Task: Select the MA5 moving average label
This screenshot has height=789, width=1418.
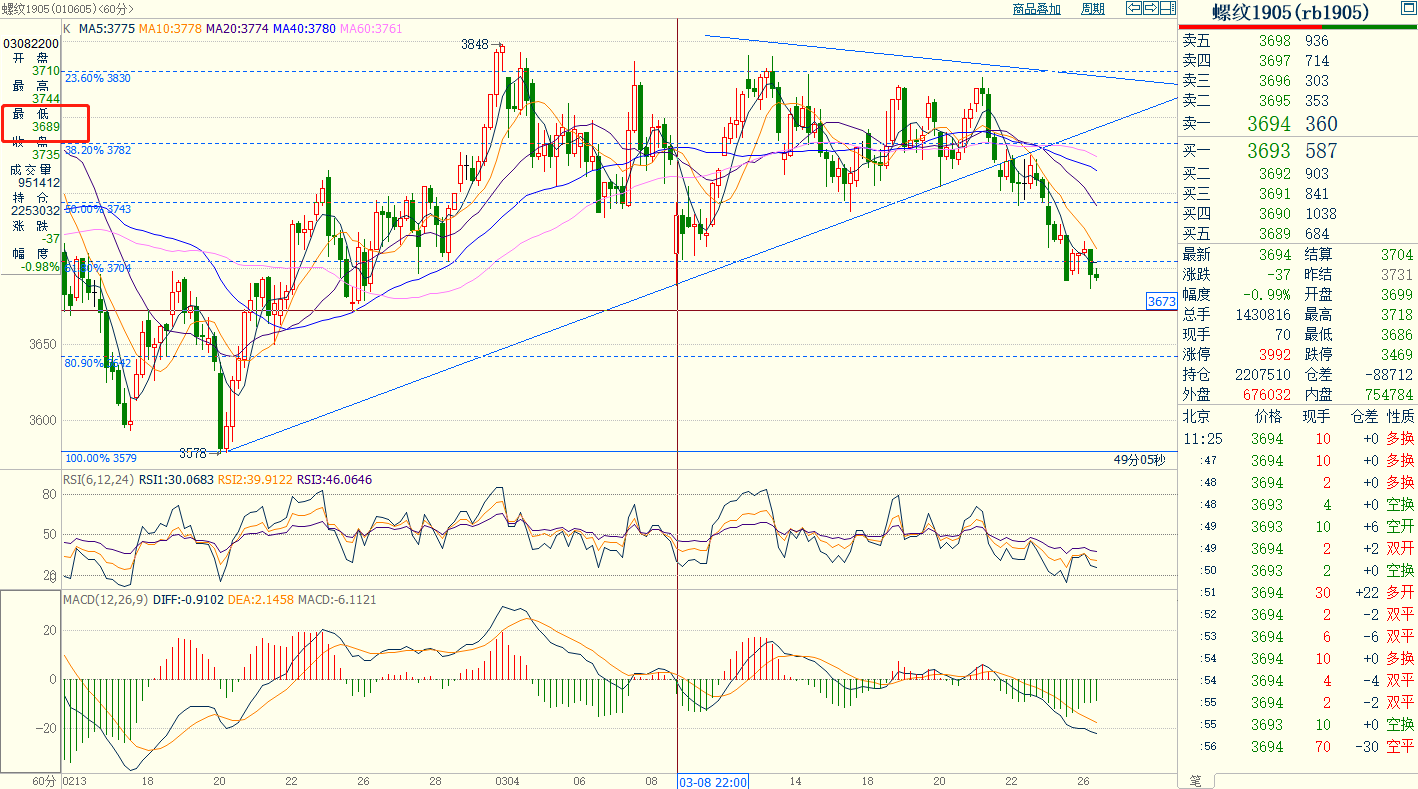Action: tap(108, 29)
